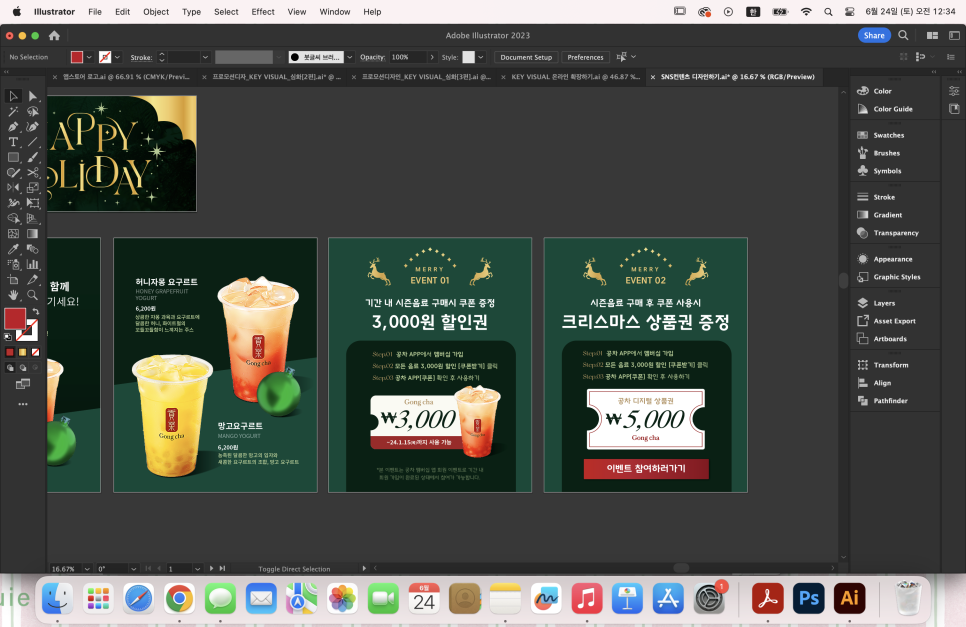Select the Mesh tool
This screenshot has width=966, height=627.
tap(13, 234)
